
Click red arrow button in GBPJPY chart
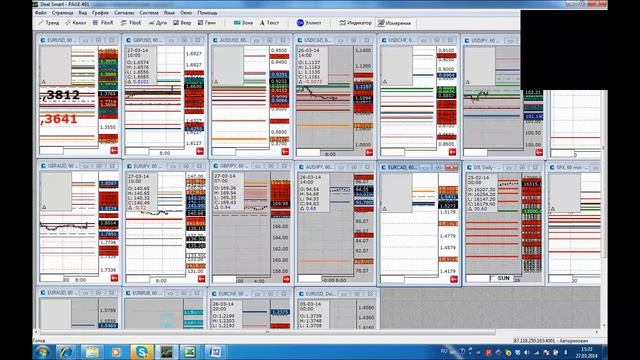[x=286, y=279]
